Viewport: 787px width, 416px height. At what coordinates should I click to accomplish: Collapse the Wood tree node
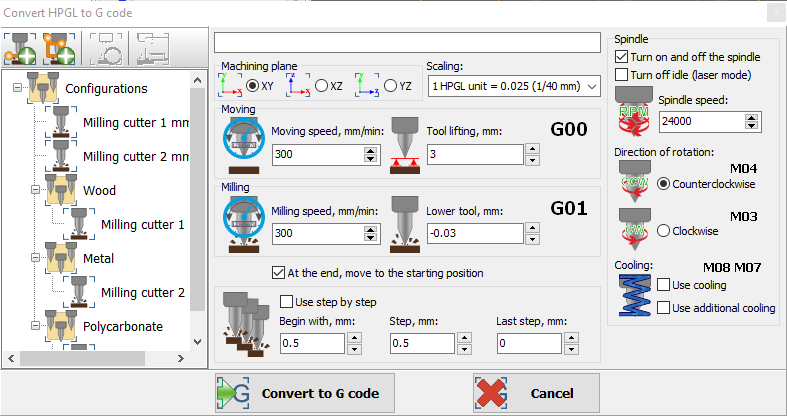(x=35, y=190)
